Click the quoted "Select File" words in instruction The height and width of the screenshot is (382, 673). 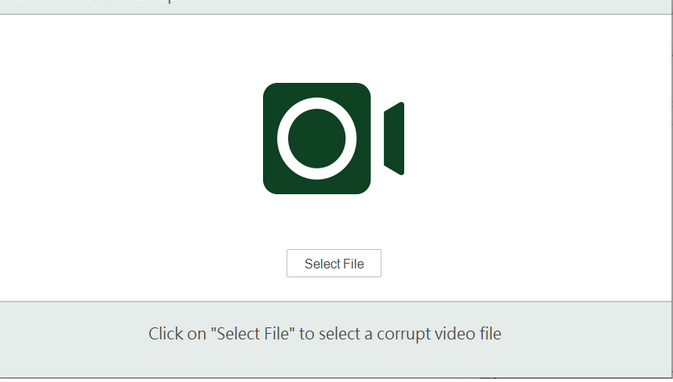click(x=253, y=333)
